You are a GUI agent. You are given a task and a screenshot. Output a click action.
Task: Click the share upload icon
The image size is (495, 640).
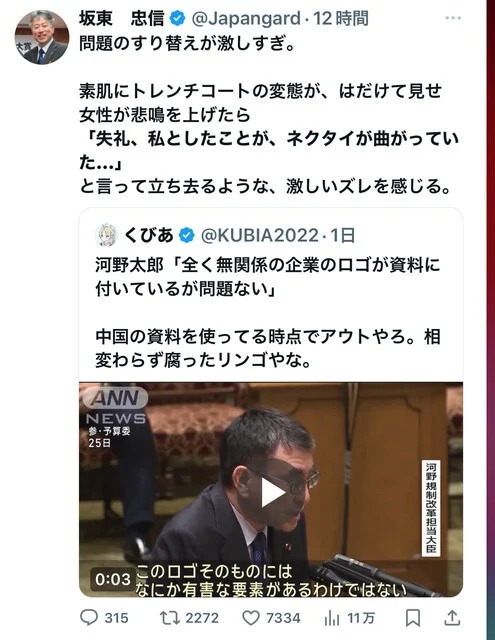[x=452, y=618]
